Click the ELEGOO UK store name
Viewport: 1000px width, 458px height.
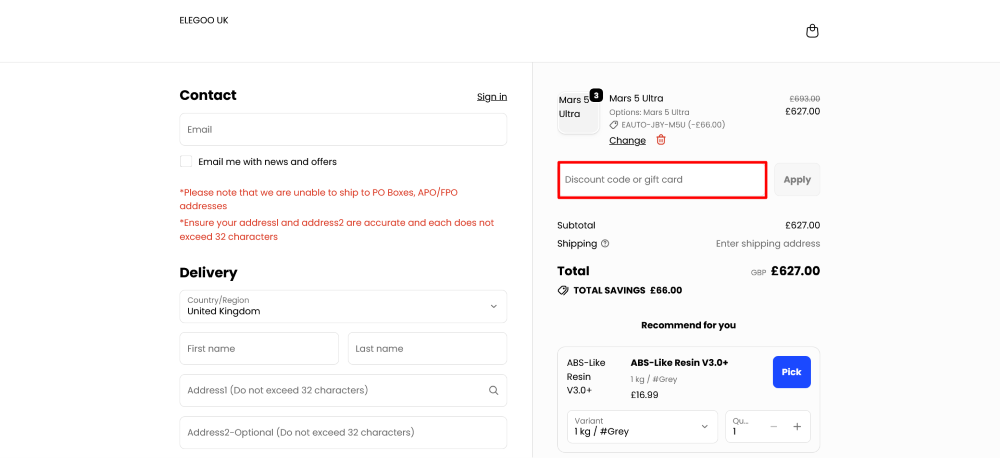203,20
